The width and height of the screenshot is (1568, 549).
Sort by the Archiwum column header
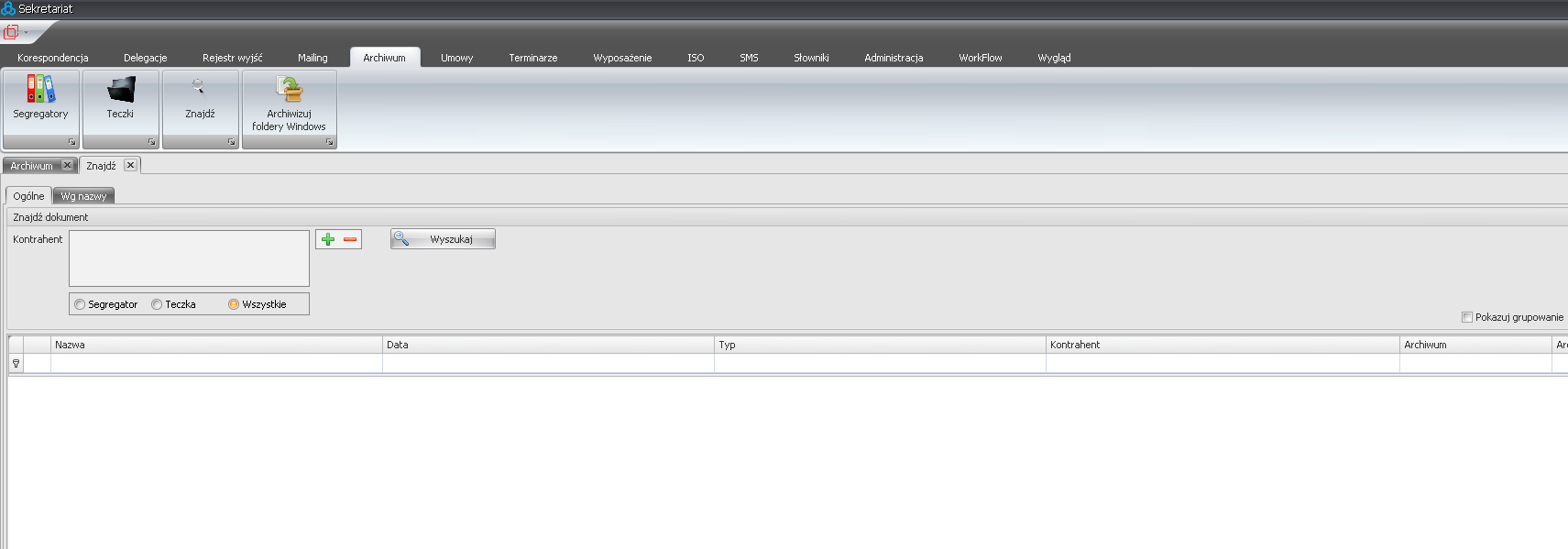tap(1475, 345)
